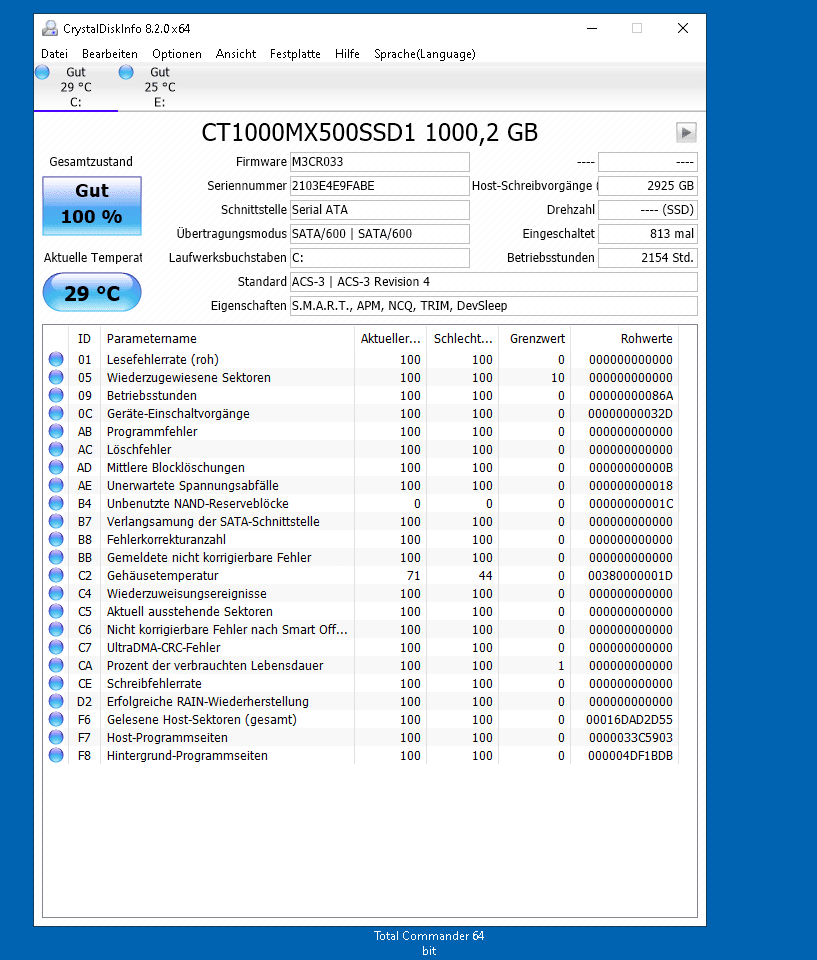Click status icon for Mittlere Blocklöschungen
Viewport: 817px width, 960px height.
tap(56, 467)
